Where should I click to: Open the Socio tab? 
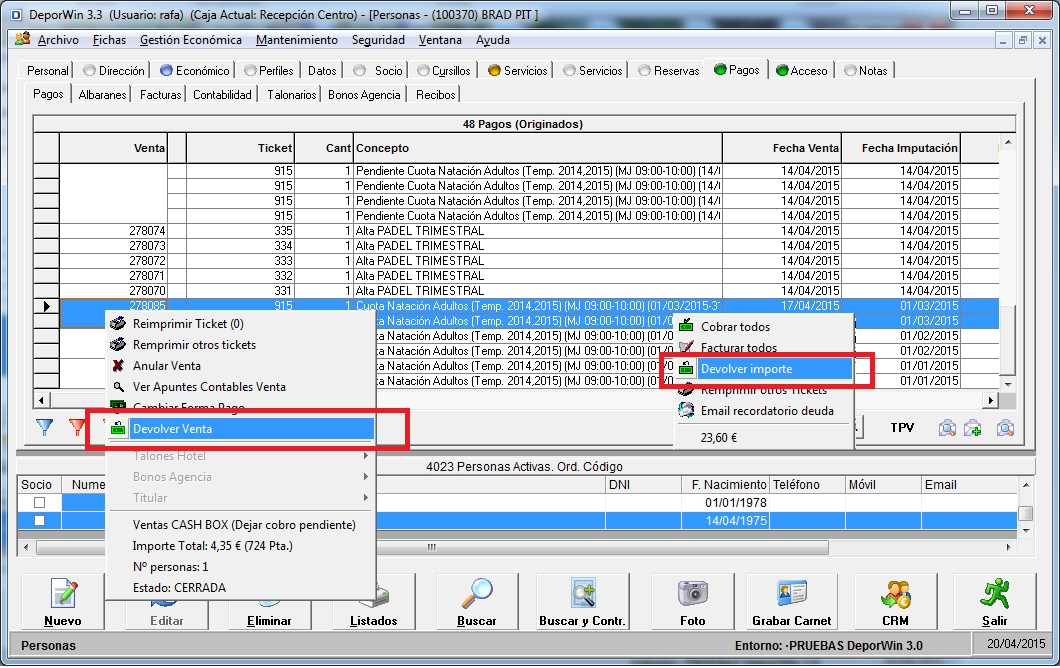[379, 70]
